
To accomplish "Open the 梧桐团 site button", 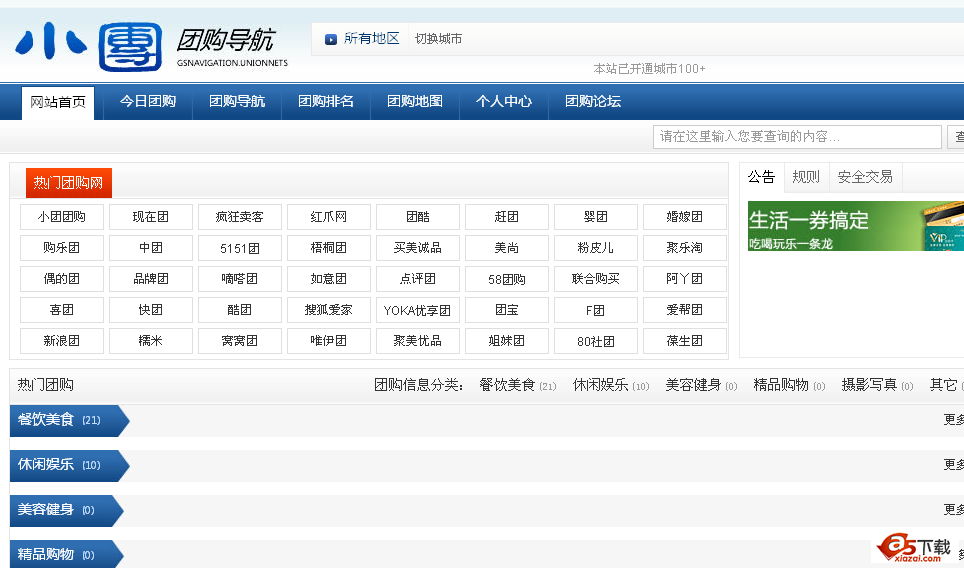I will pyautogui.click(x=329, y=248).
